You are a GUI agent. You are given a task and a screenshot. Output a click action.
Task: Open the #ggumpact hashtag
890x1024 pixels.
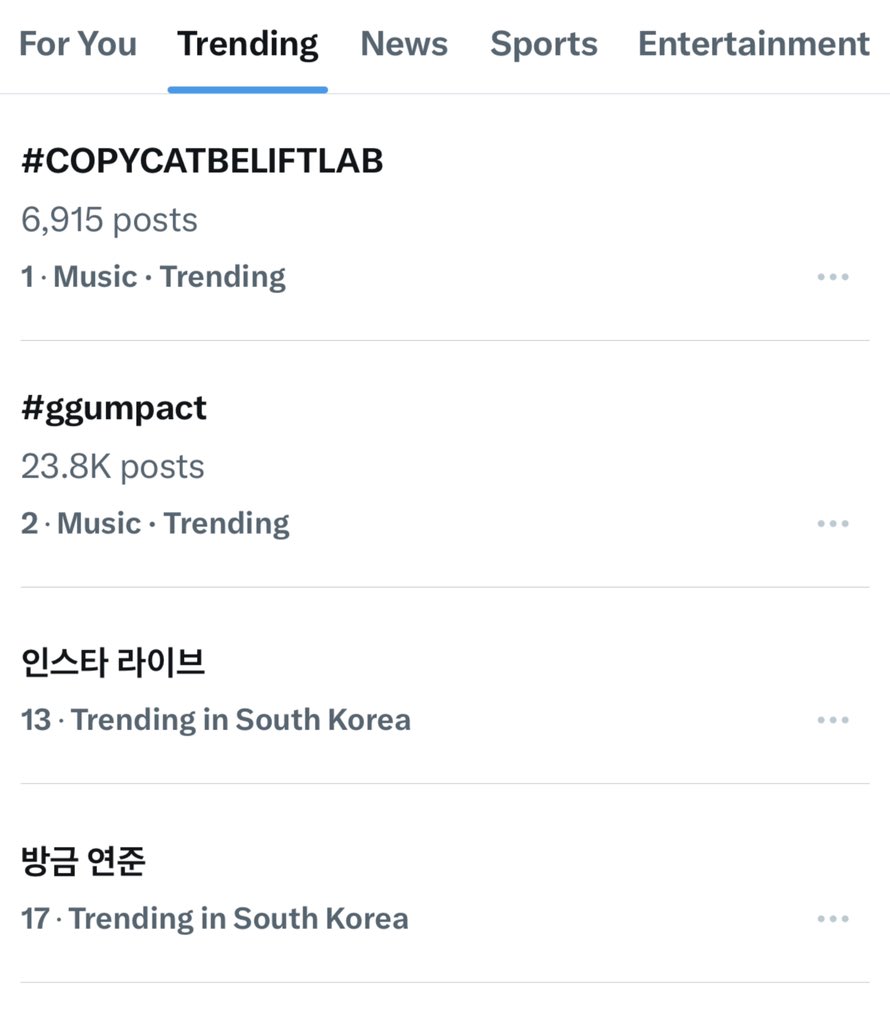114,408
